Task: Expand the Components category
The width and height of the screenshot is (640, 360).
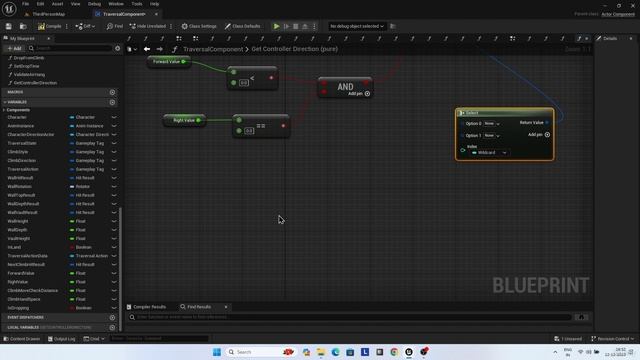Action: 4,110
